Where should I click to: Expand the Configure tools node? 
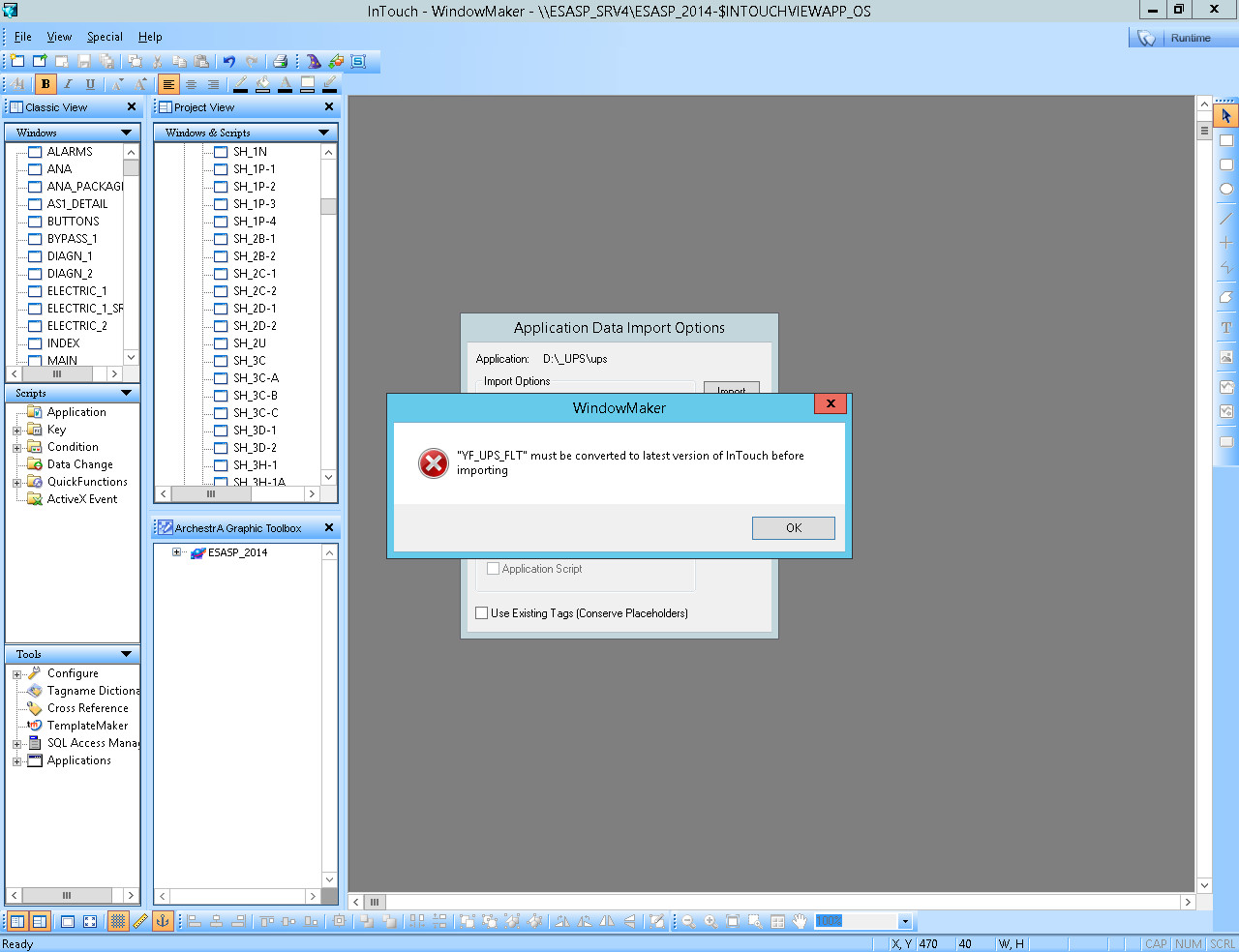pos(16,674)
